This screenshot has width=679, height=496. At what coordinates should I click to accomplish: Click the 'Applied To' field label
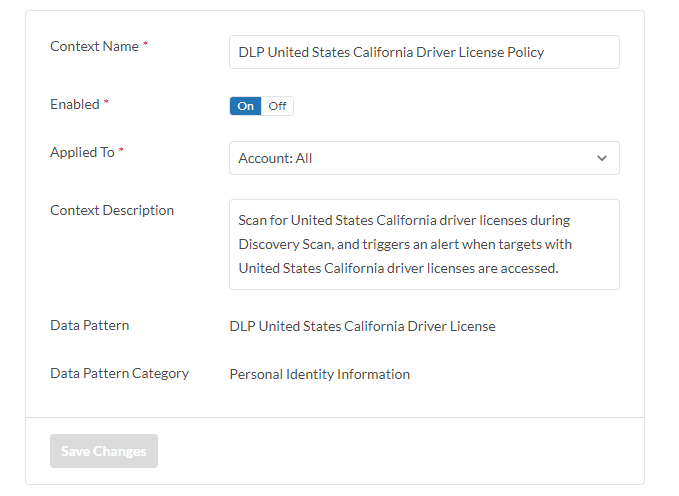[82, 152]
